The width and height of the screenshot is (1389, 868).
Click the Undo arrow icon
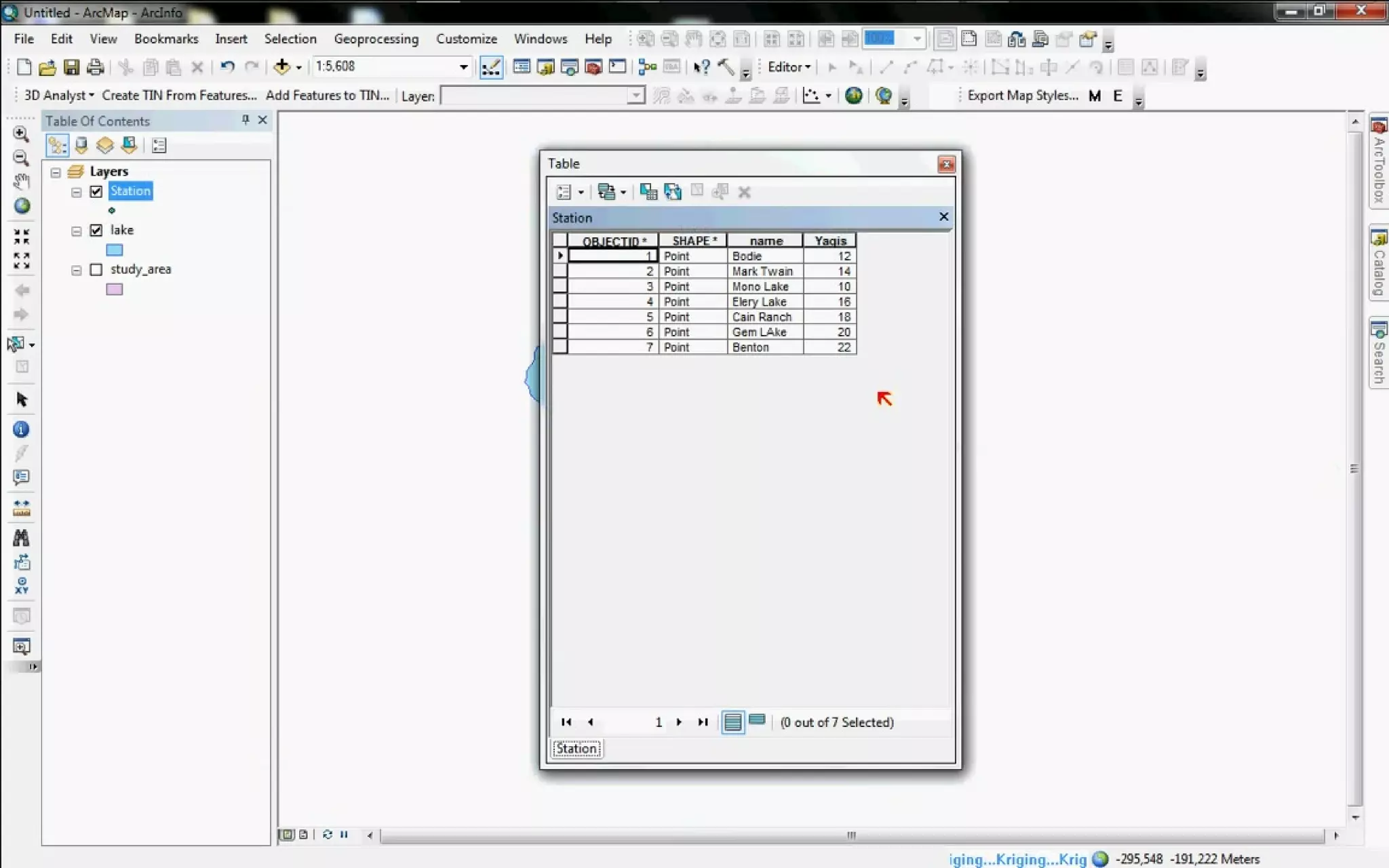(227, 67)
